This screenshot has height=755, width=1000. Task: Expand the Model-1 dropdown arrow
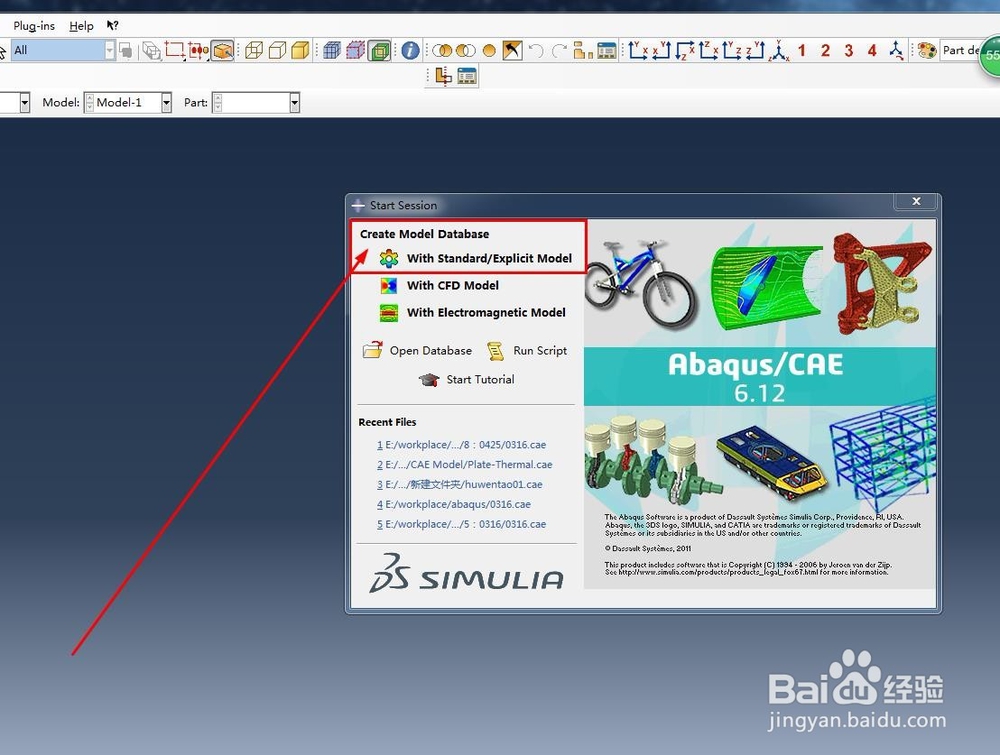[166, 103]
